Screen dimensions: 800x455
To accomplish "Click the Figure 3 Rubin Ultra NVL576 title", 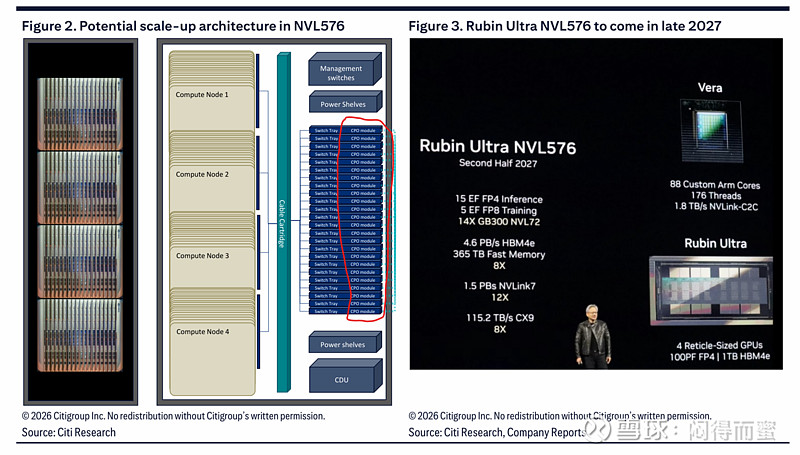I will point(565,26).
